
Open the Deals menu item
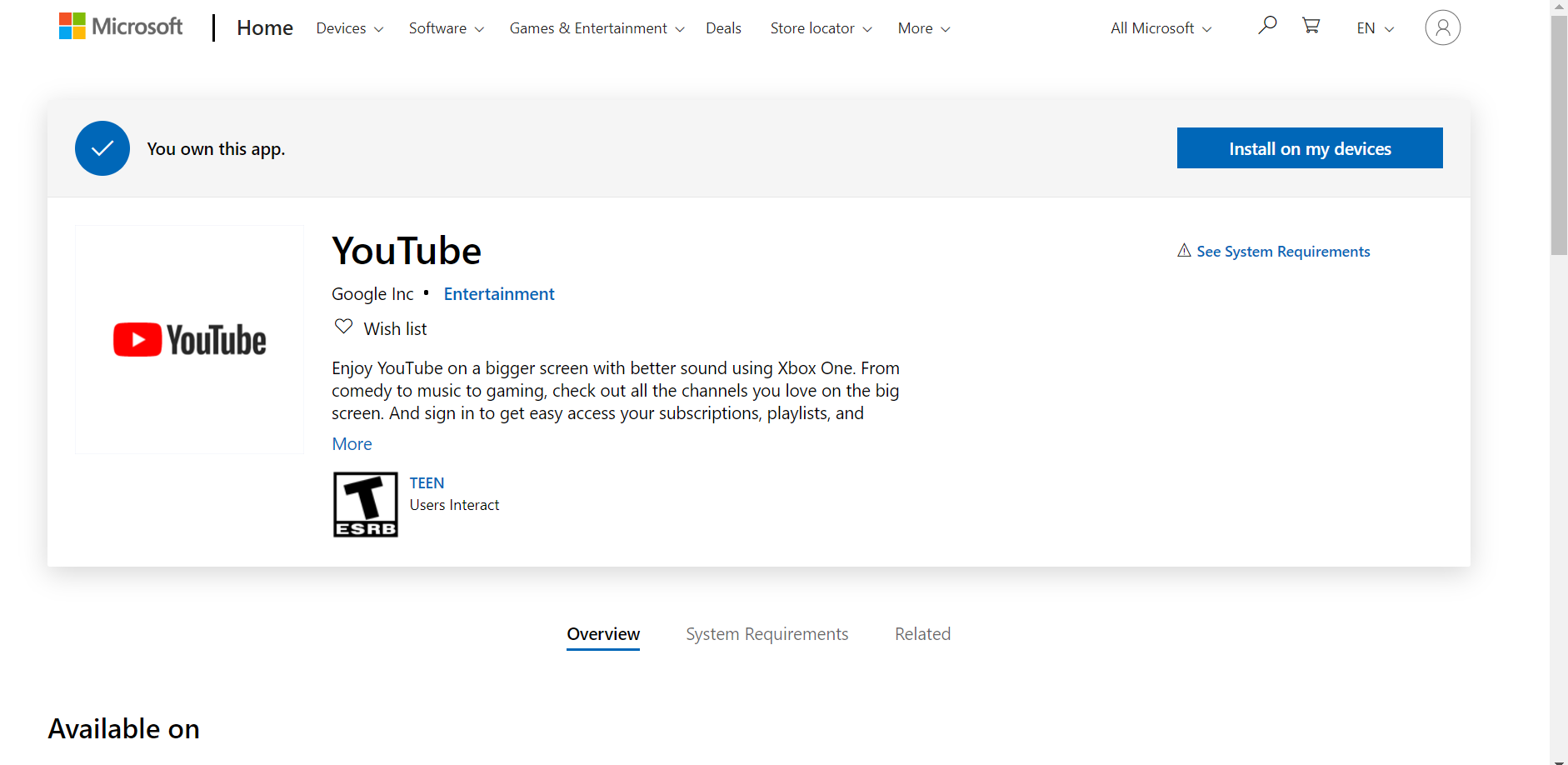[x=723, y=28]
